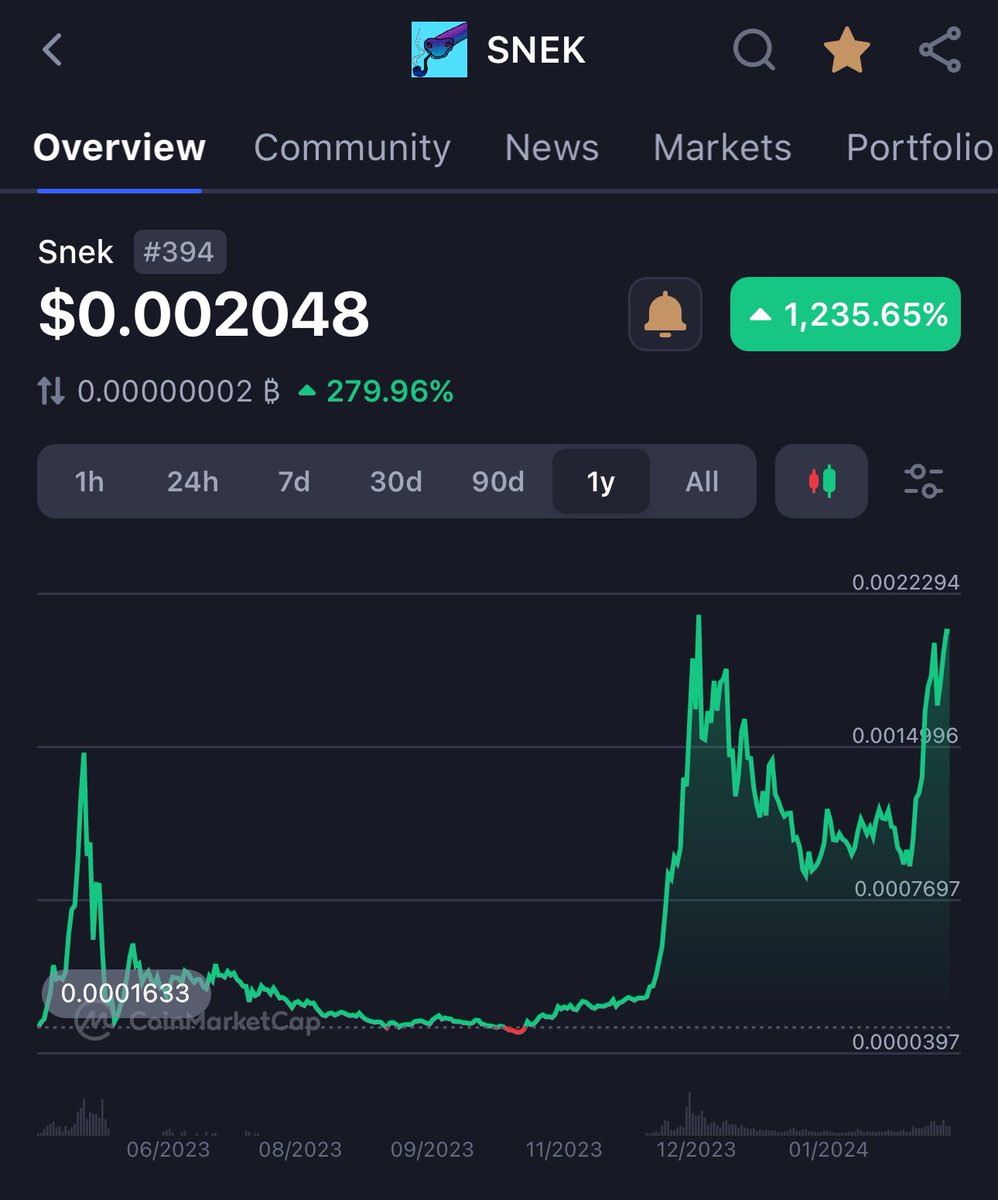Swap currency with the arrows icon
This screenshot has height=1200, width=998.
[51, 391]
